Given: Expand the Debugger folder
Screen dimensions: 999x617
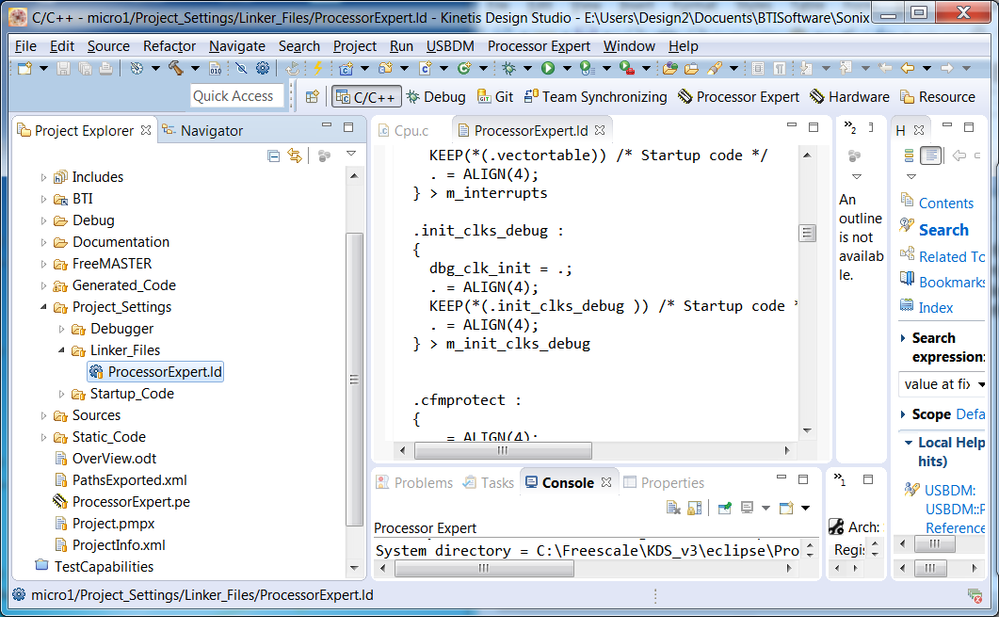Looking at the screenshot, I should click(61, 329).
